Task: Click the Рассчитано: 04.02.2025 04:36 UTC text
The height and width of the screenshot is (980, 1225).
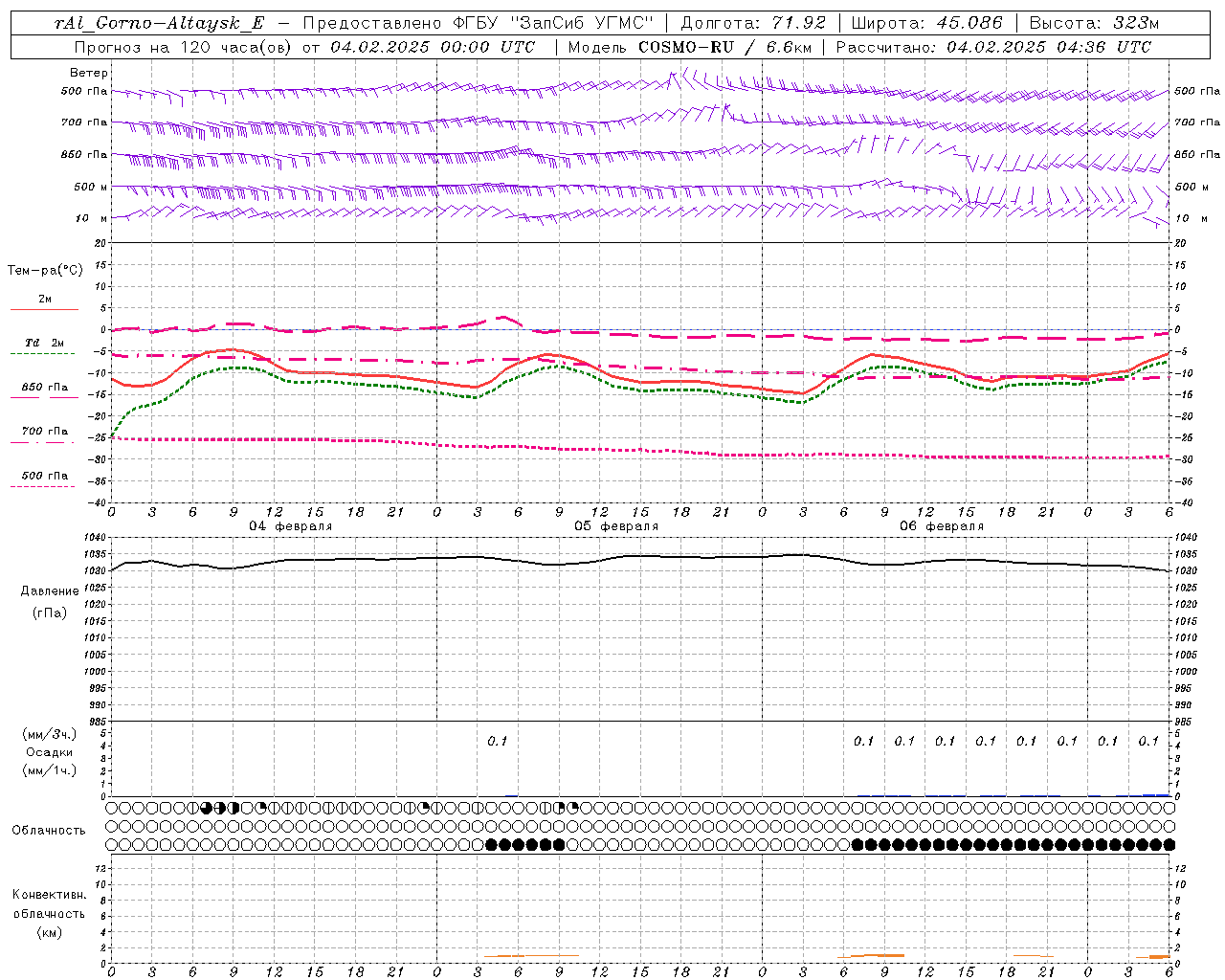Action: [x=993, y=47]
